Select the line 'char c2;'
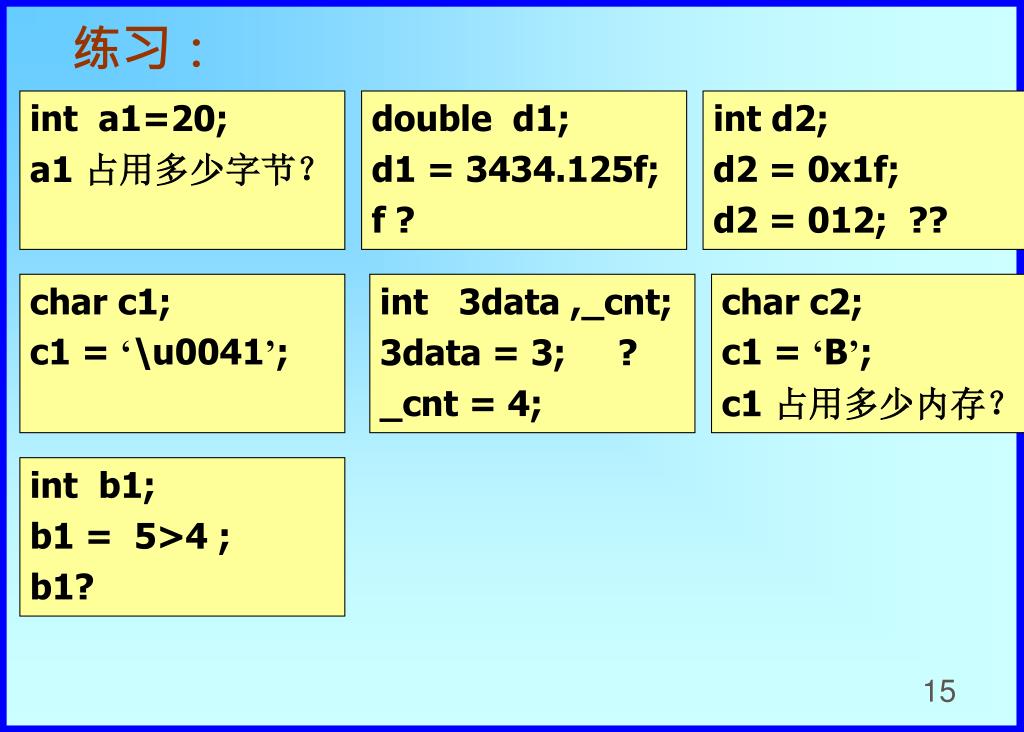The image size is (1024, 732). tap(792, 303)
